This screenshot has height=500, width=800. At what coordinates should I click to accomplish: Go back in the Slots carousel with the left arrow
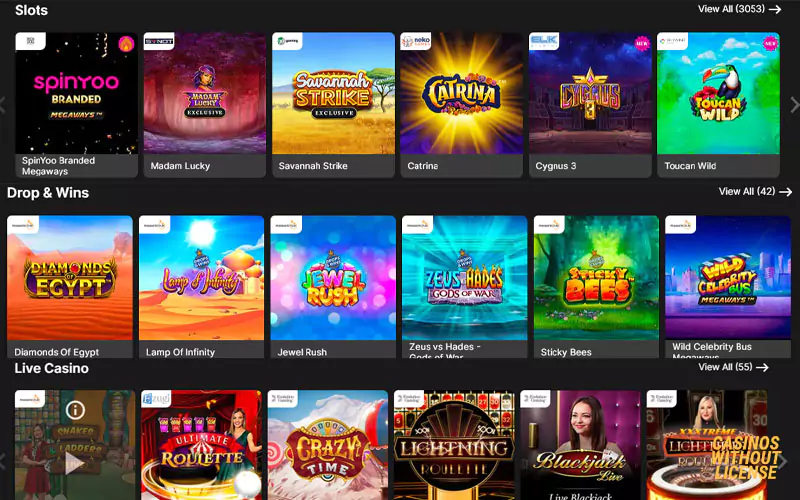pyautogui.click(x=3, y=105)
